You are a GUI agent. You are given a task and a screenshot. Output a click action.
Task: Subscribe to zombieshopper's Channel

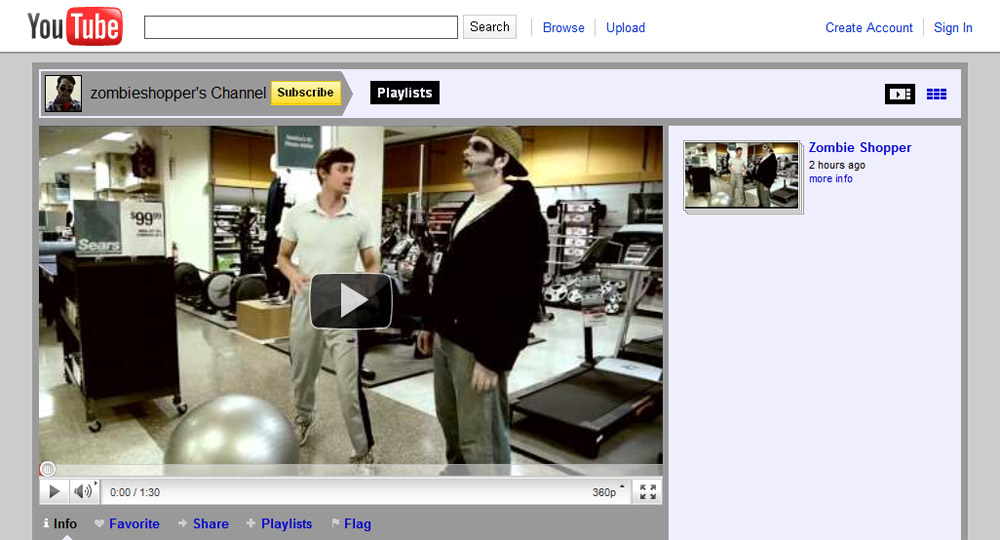305,92
